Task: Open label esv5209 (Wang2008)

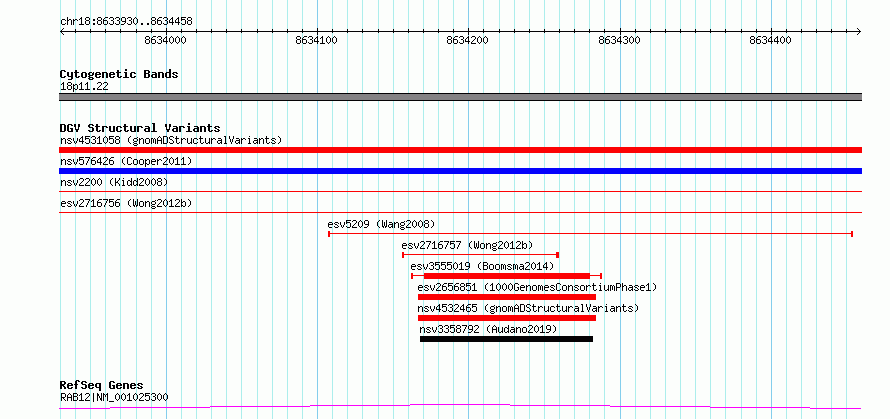Action: [x=381, y=224]
